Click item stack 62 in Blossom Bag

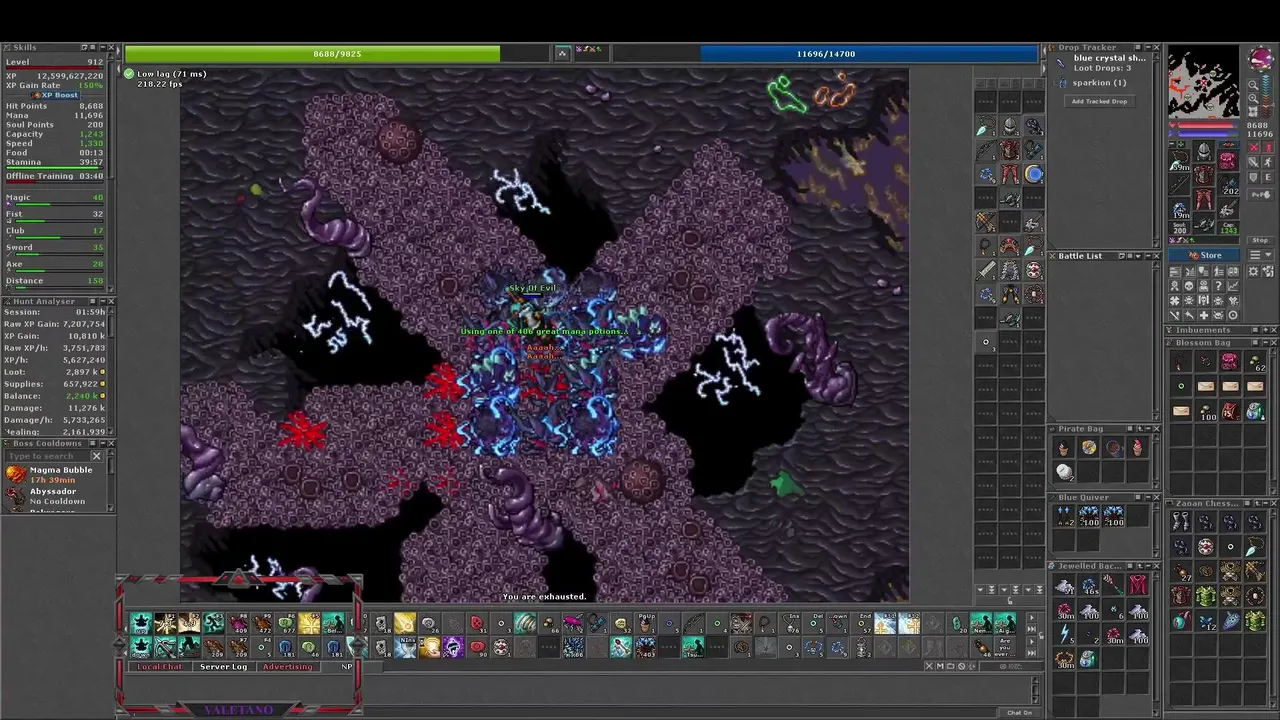(1254, 362)
